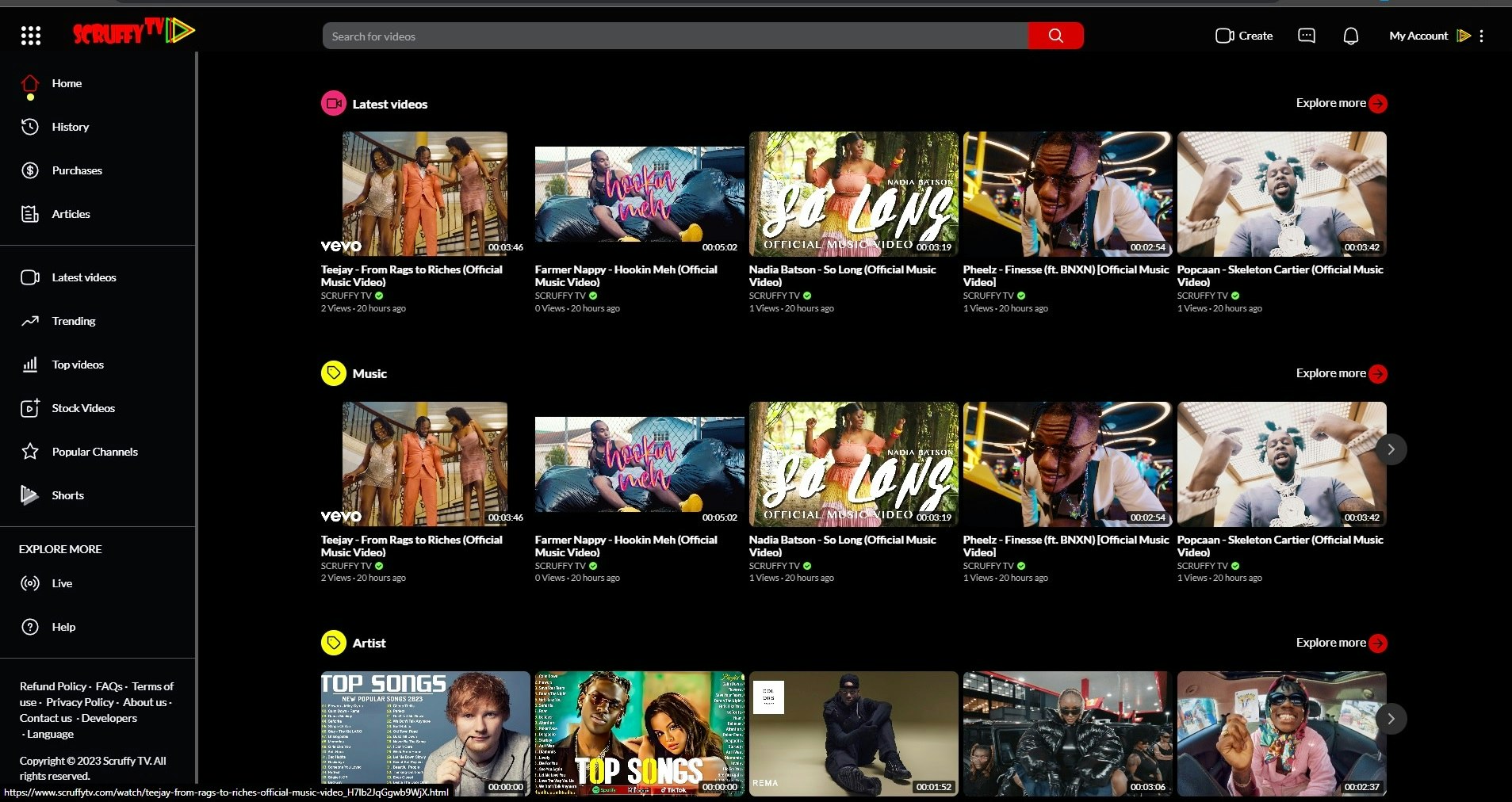Click the Trending arrow icon
The height and width of the screenshot is (802, 1512).
tap(30, 321)
